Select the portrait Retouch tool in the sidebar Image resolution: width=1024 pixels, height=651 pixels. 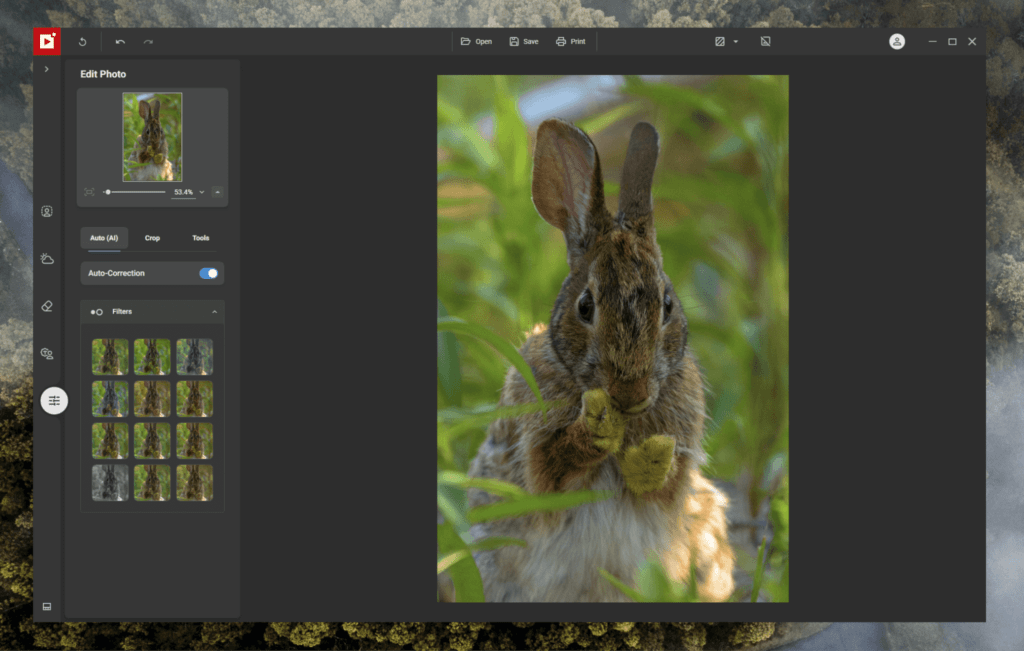coord(47,211)
